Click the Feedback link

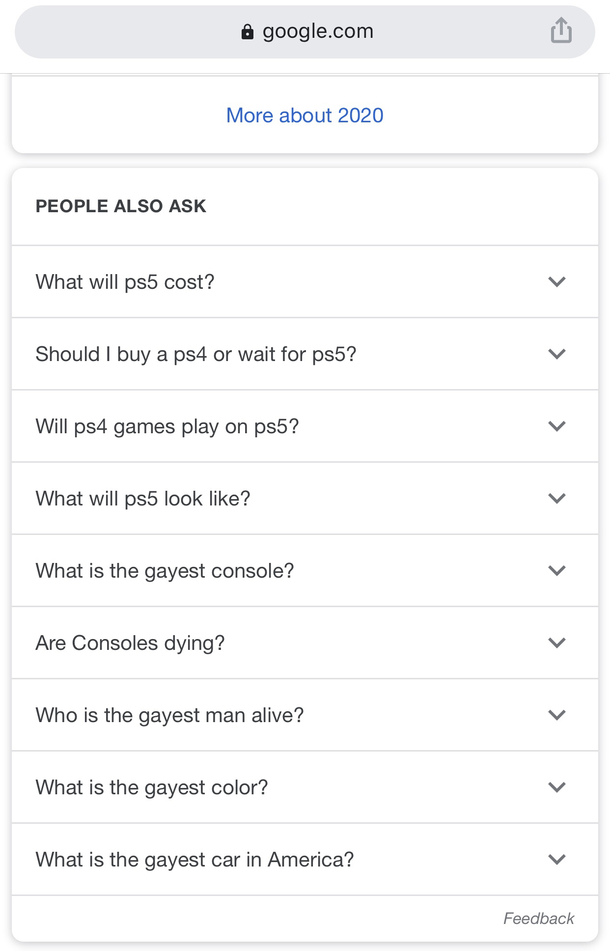pyautogui.click(x=538, y=918)
